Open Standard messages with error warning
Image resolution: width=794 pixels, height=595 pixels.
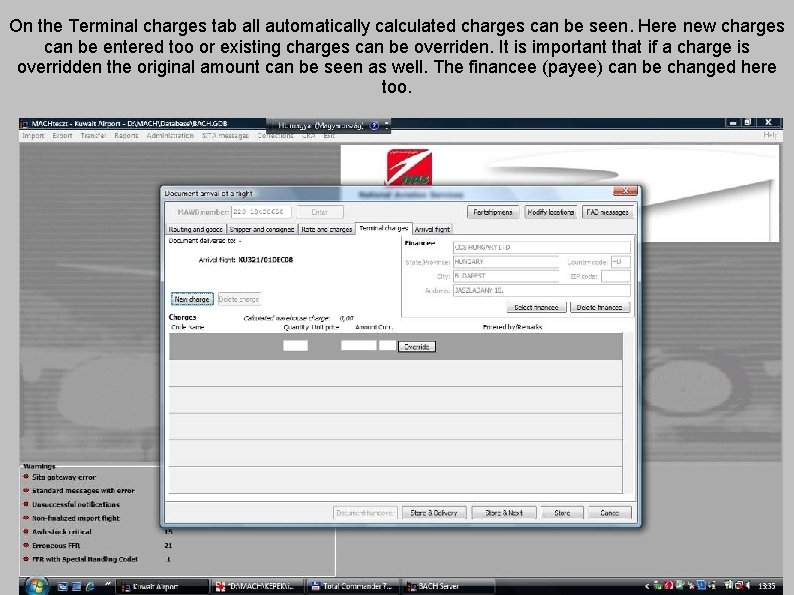(x=83, y=490)
